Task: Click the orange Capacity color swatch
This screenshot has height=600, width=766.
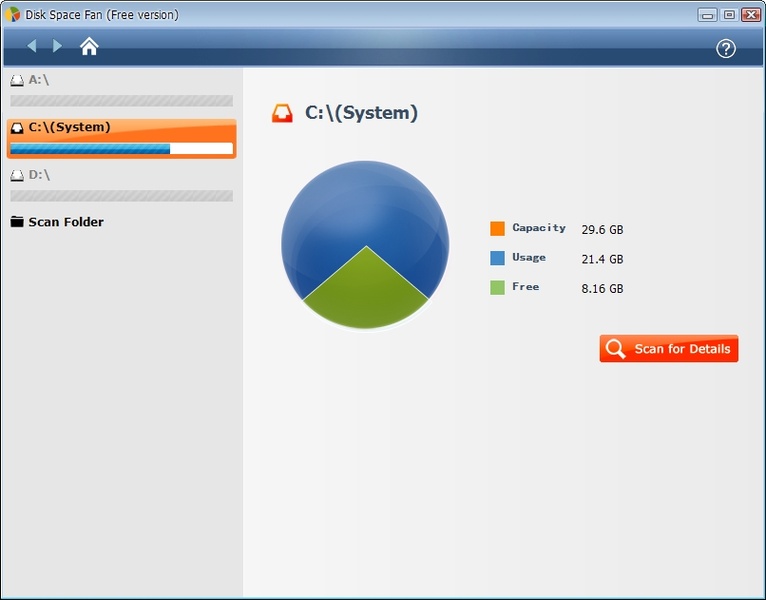Action: [497, 229]
